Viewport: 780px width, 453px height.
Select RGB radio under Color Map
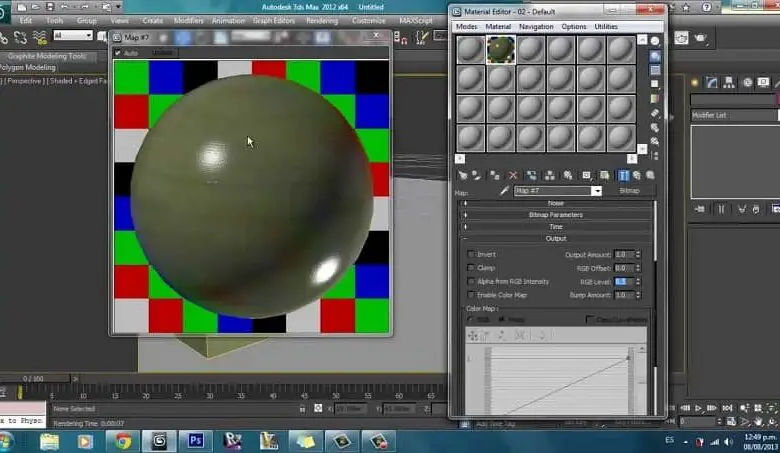(x=471, y=319)
